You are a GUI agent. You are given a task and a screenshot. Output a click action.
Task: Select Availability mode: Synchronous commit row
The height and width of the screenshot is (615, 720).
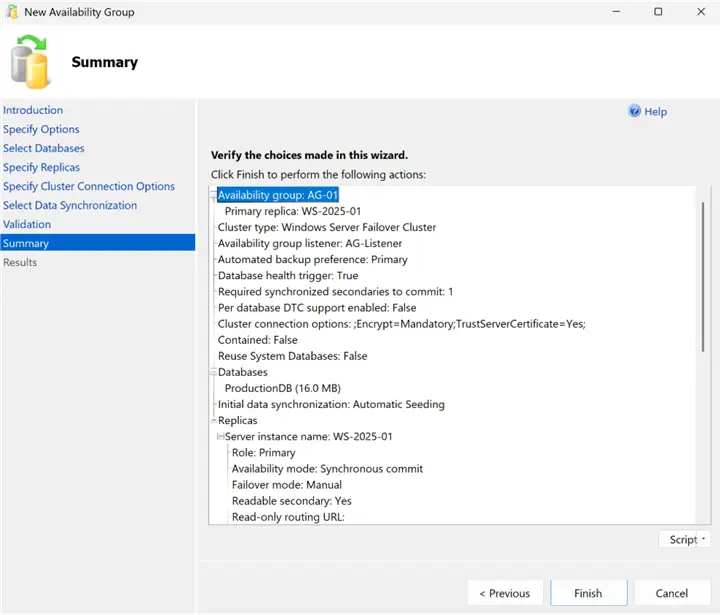click(x=327, y=468)
